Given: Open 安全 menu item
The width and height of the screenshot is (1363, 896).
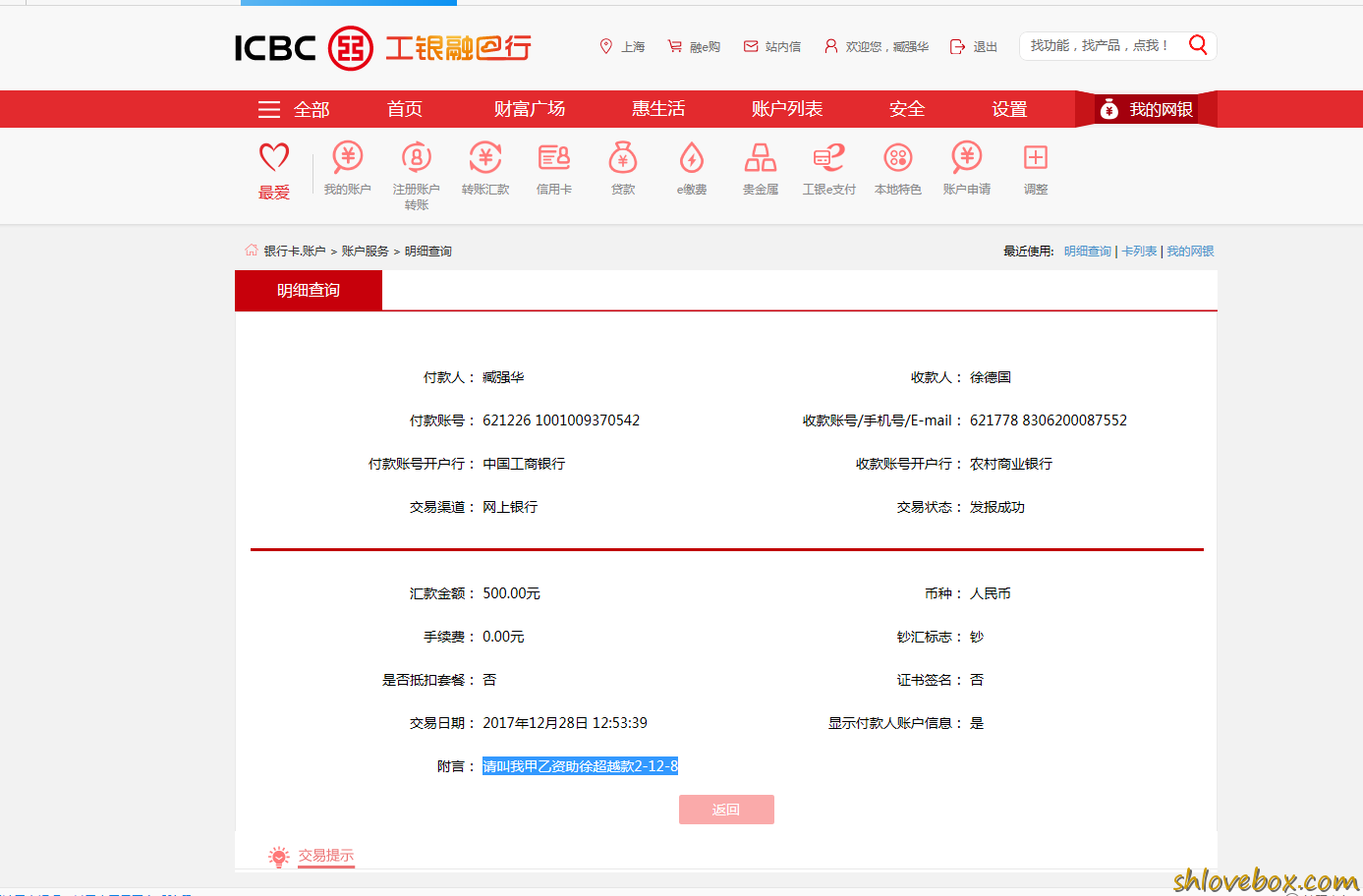Looking at the screenshot, I should click(x=907, y=109).
